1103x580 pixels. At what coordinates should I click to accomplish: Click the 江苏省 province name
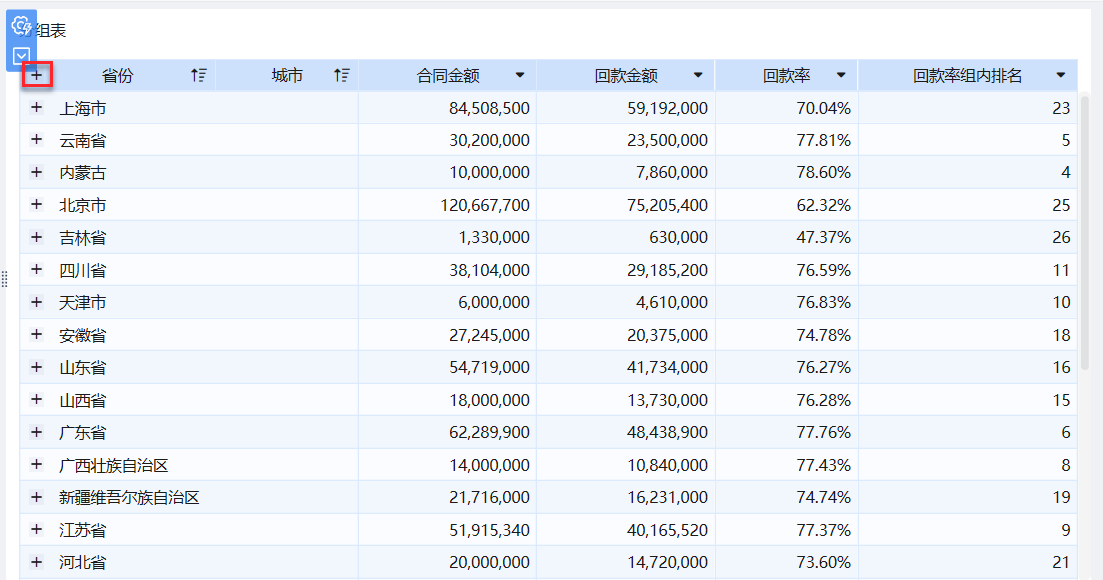click(x=83, y=530)
